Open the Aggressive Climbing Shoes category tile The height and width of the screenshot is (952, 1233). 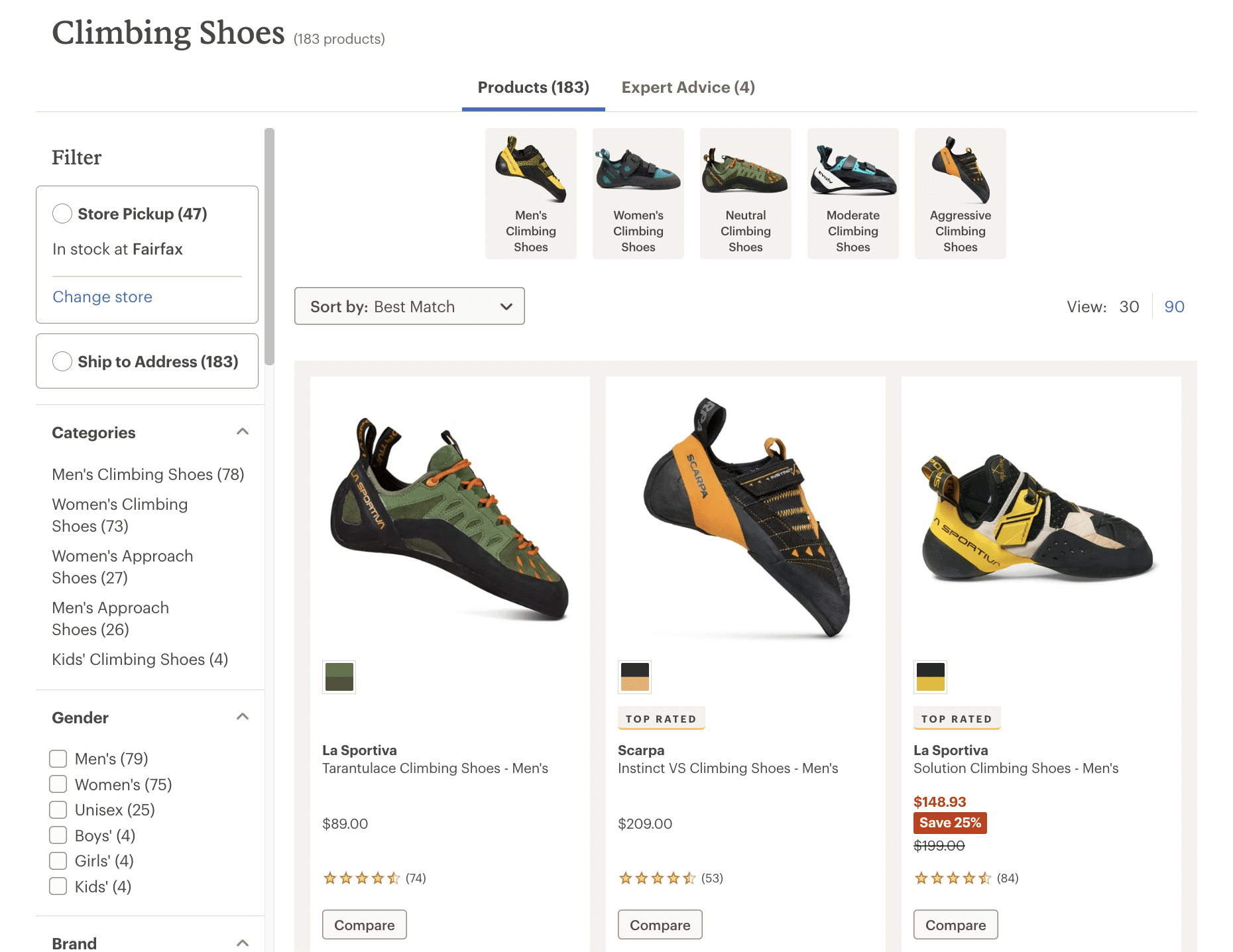click(961, 194)
